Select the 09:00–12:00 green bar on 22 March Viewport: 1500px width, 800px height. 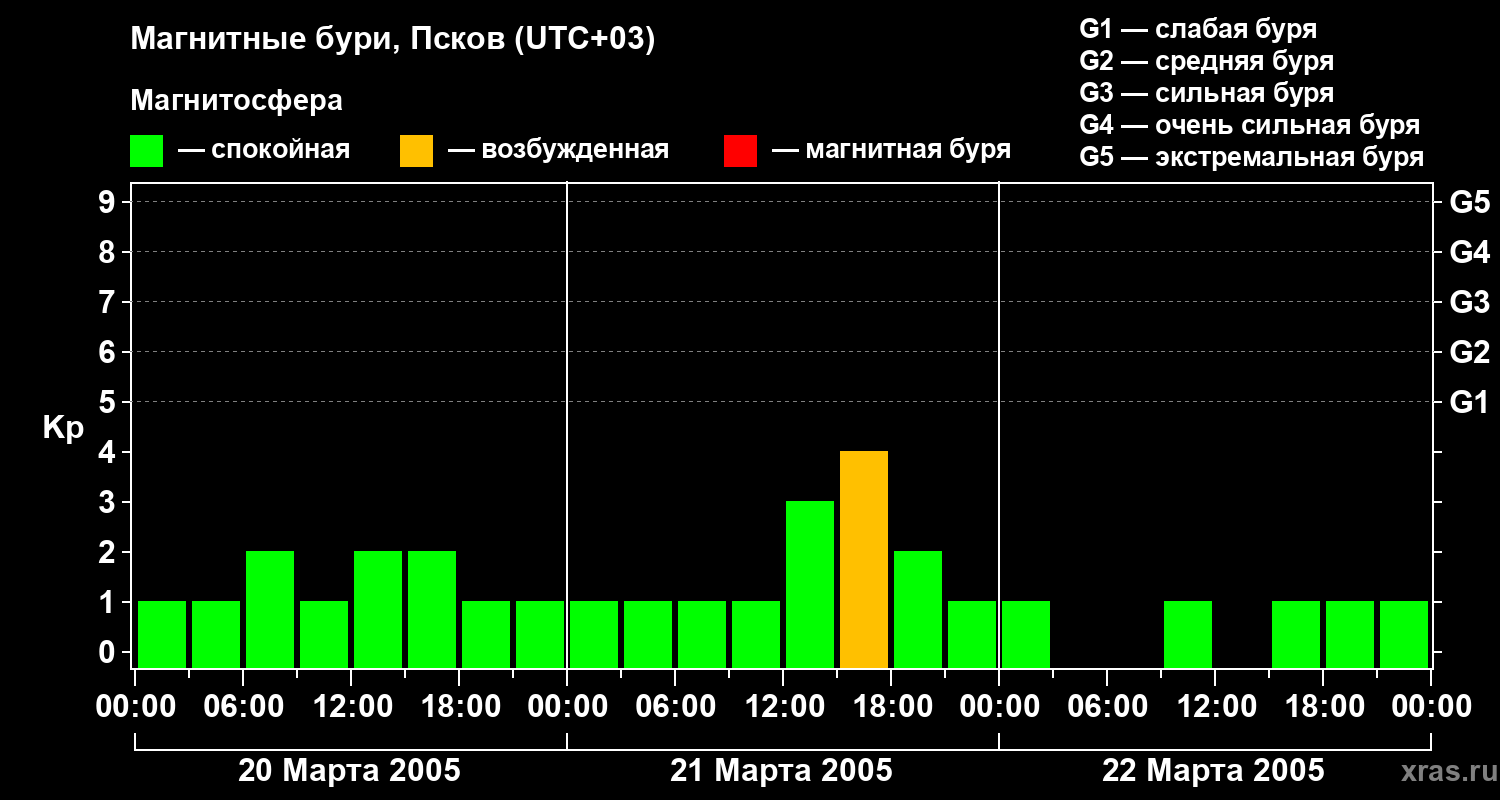(x=1188, y=635)
